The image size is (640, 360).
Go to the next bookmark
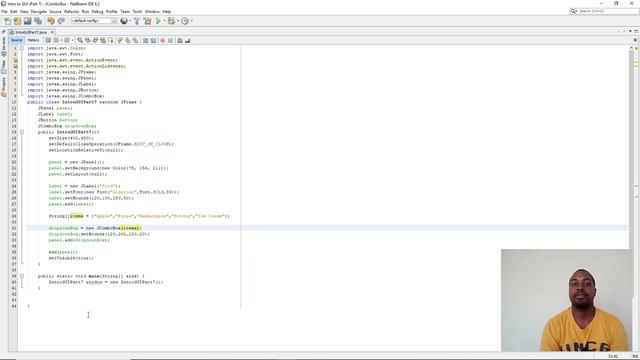pos(127,40)
